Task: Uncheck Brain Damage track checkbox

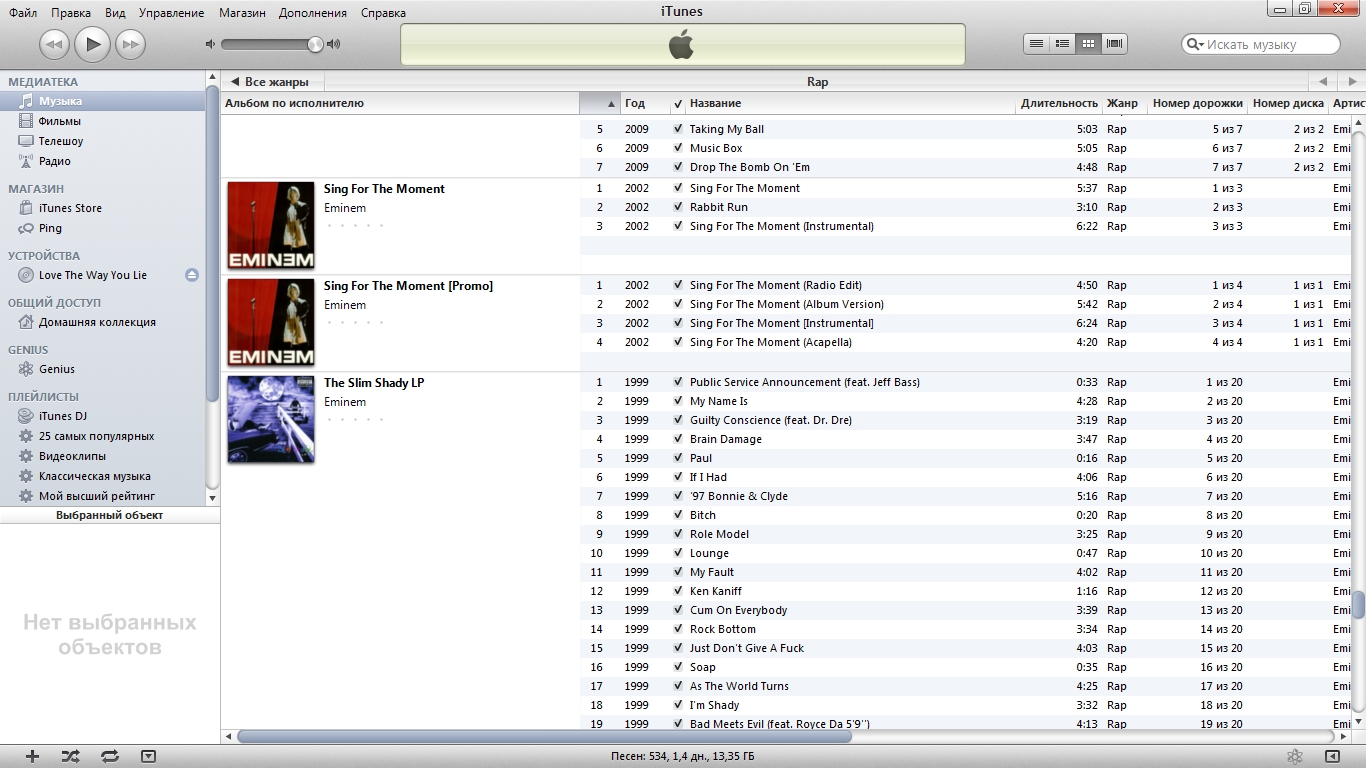Action: click(x=678, y=439)
